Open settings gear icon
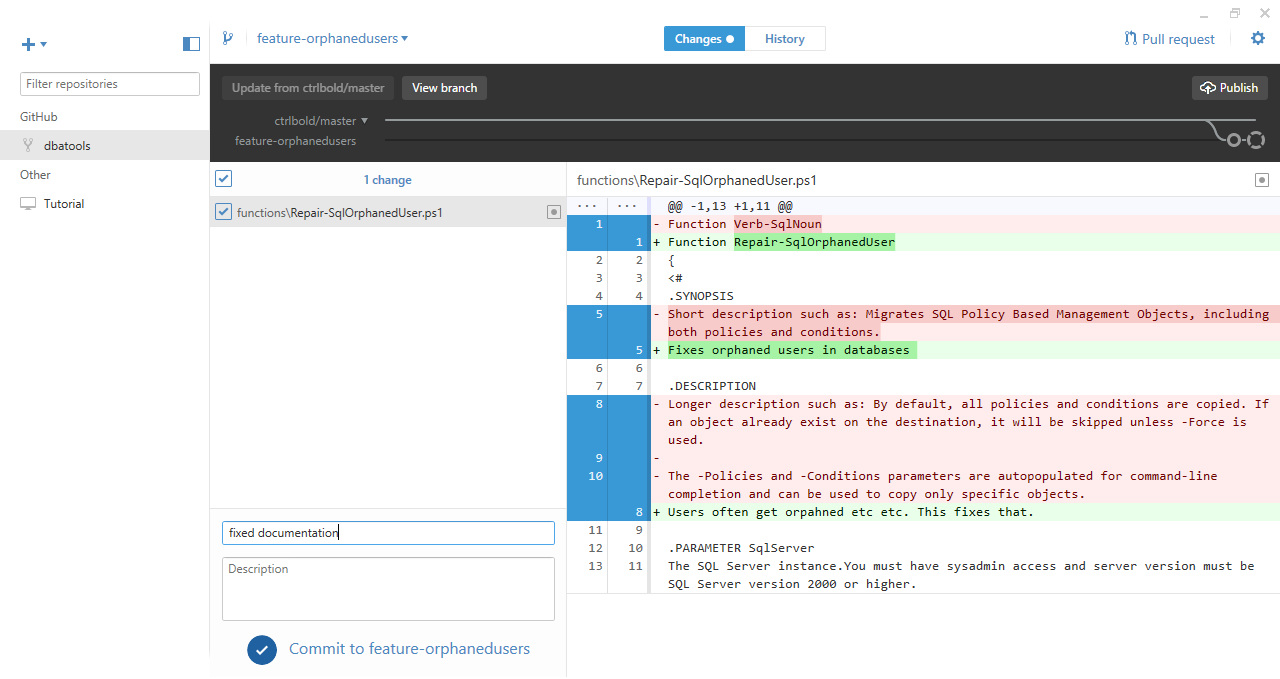 click(1258, 39)
